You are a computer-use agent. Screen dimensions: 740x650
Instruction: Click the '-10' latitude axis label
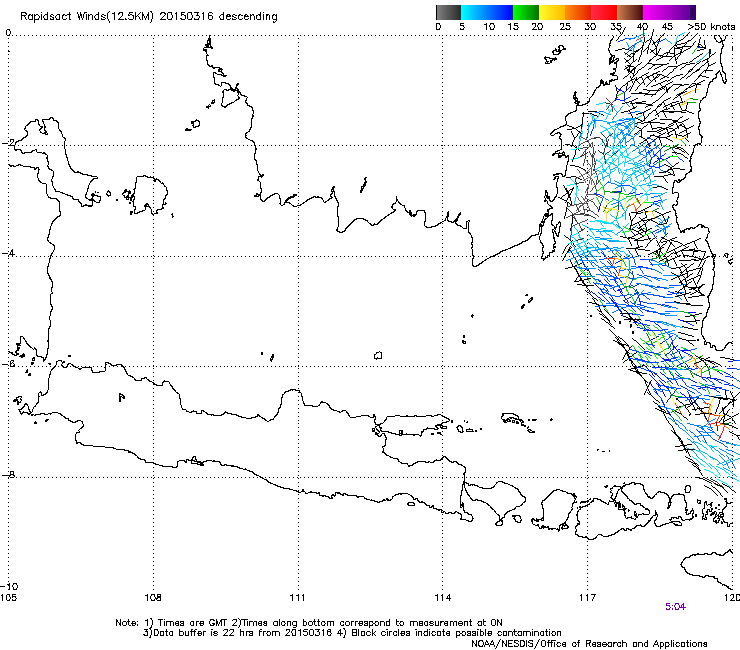click(9, 586)
